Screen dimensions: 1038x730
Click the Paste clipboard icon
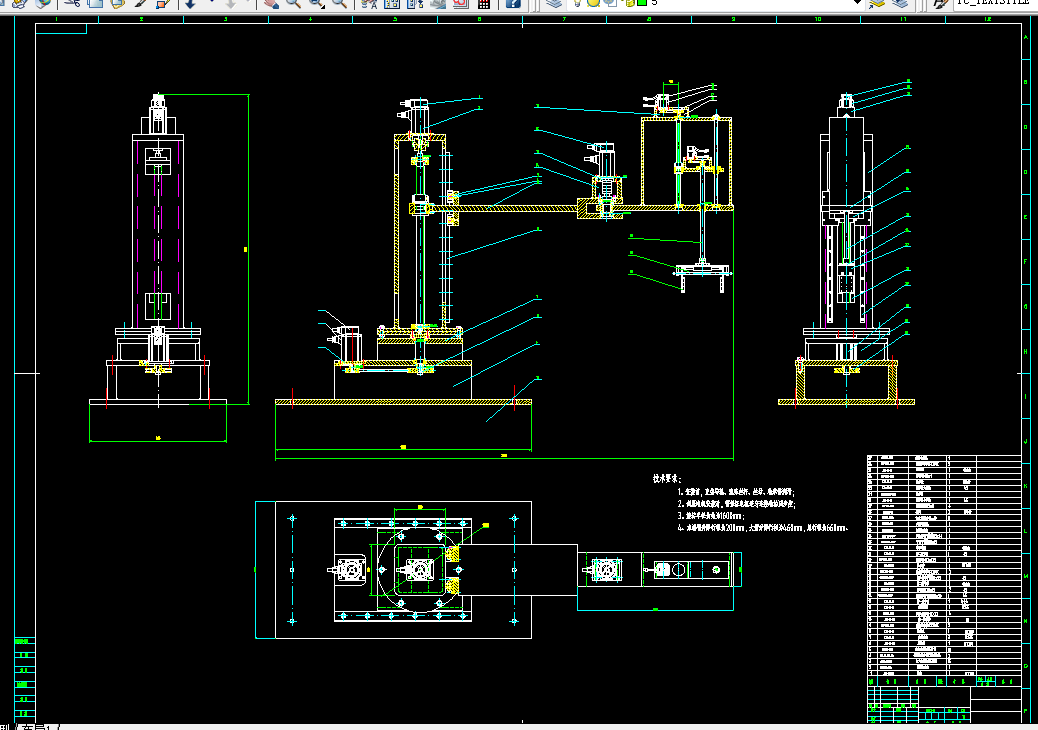(117, 3)
